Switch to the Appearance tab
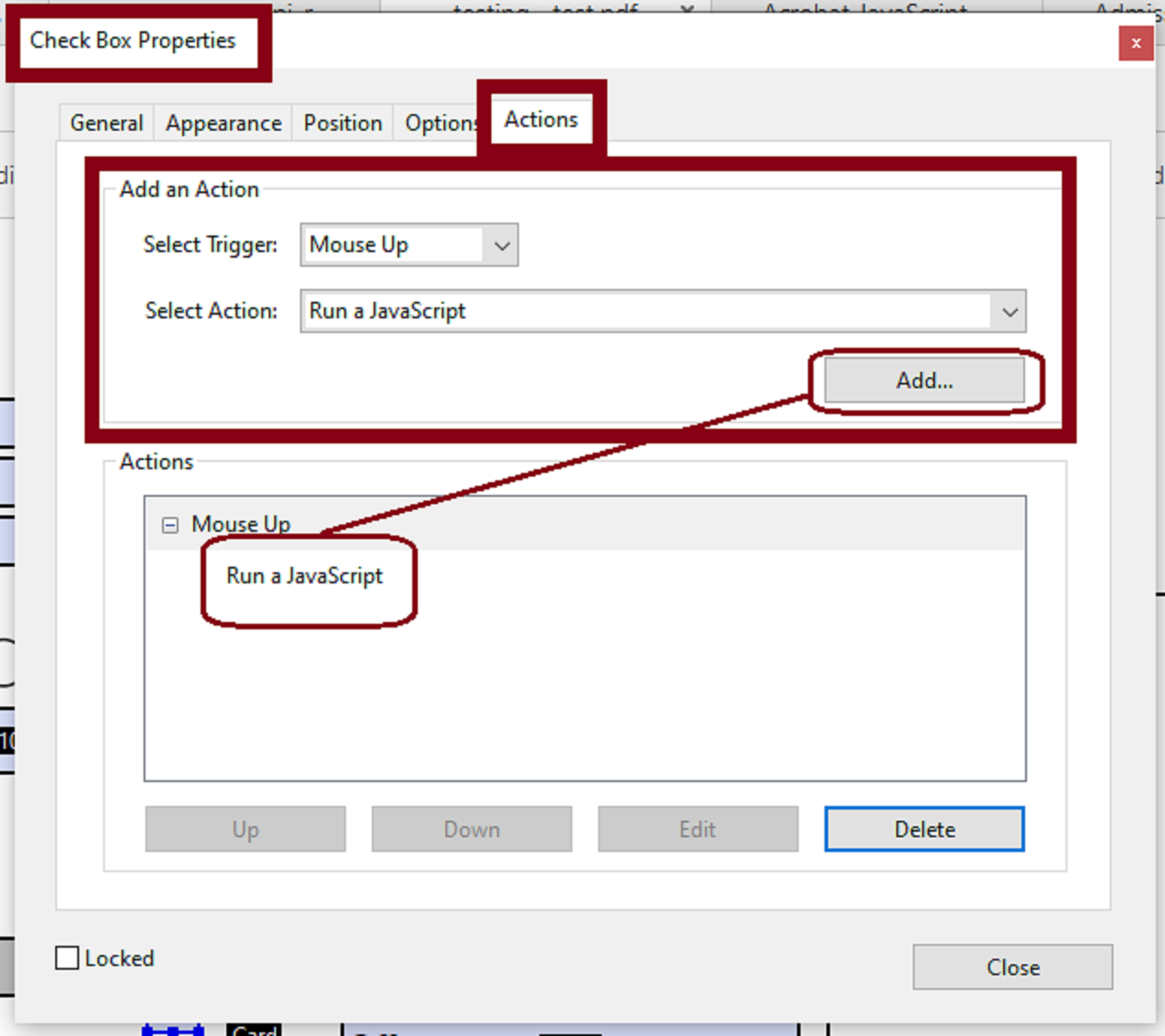Viewport: 1165px width, 1036px height. (x=223, y=123)
